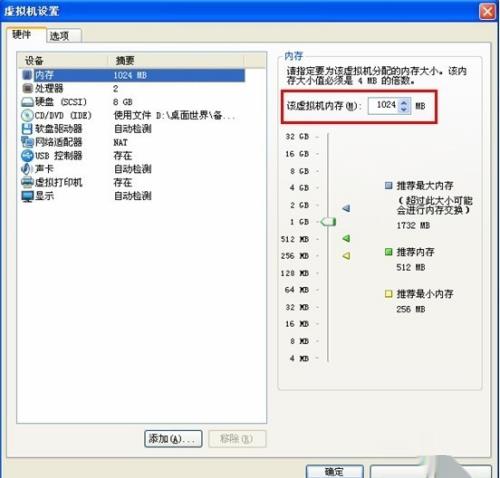Viewport: 500px width, 478px height.
Task: Click the NAT summary text
Action: click(x=120, y=142)
